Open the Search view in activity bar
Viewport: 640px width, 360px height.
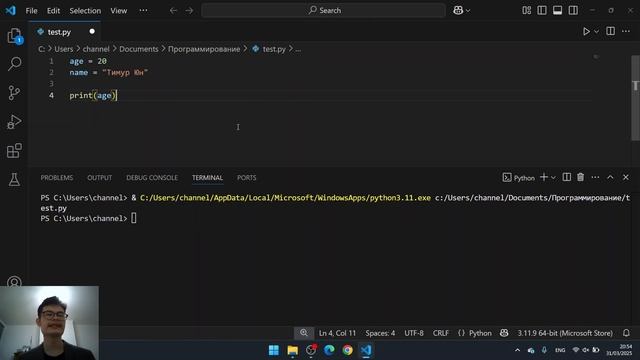(x=14, y=64)
